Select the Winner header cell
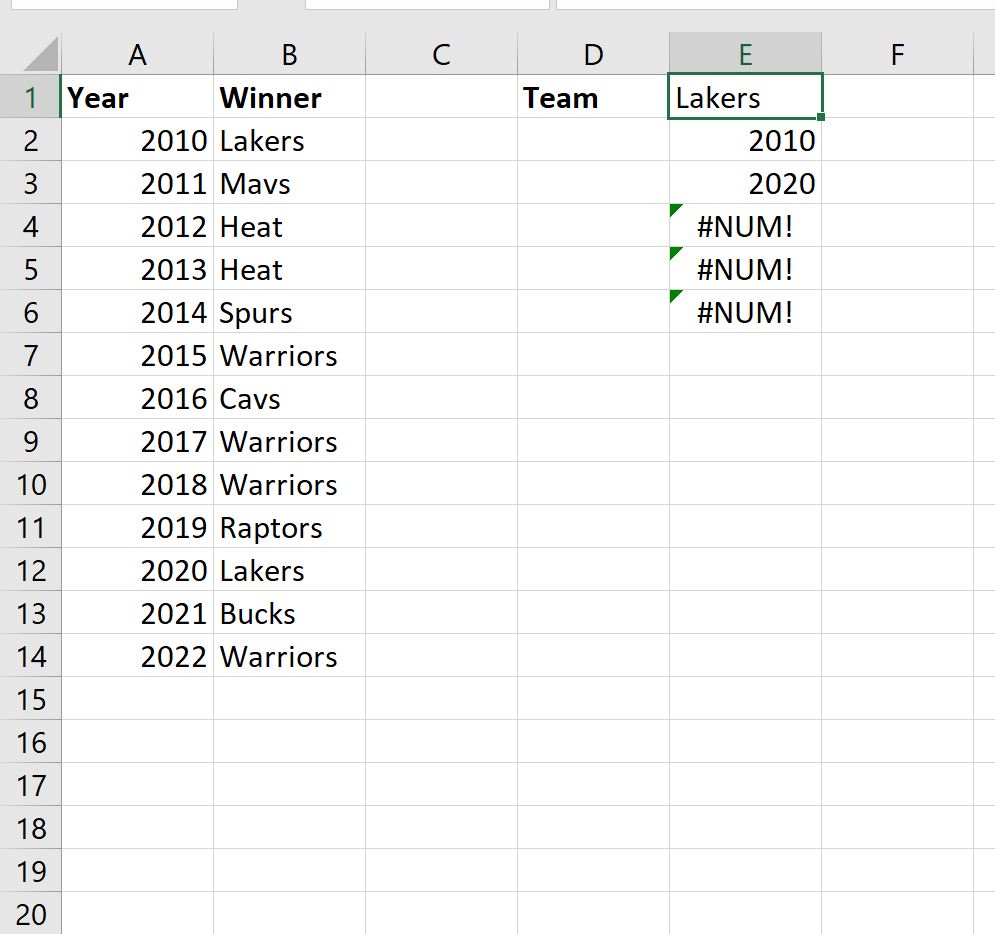This screenshot has height=934, width=995. point(289,98)
